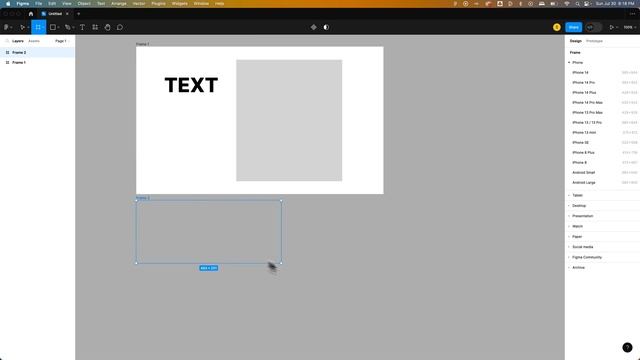Select the Rectangle shape tool
The width and height of the screenshot is (640, 360).
(x=53, y=27)
